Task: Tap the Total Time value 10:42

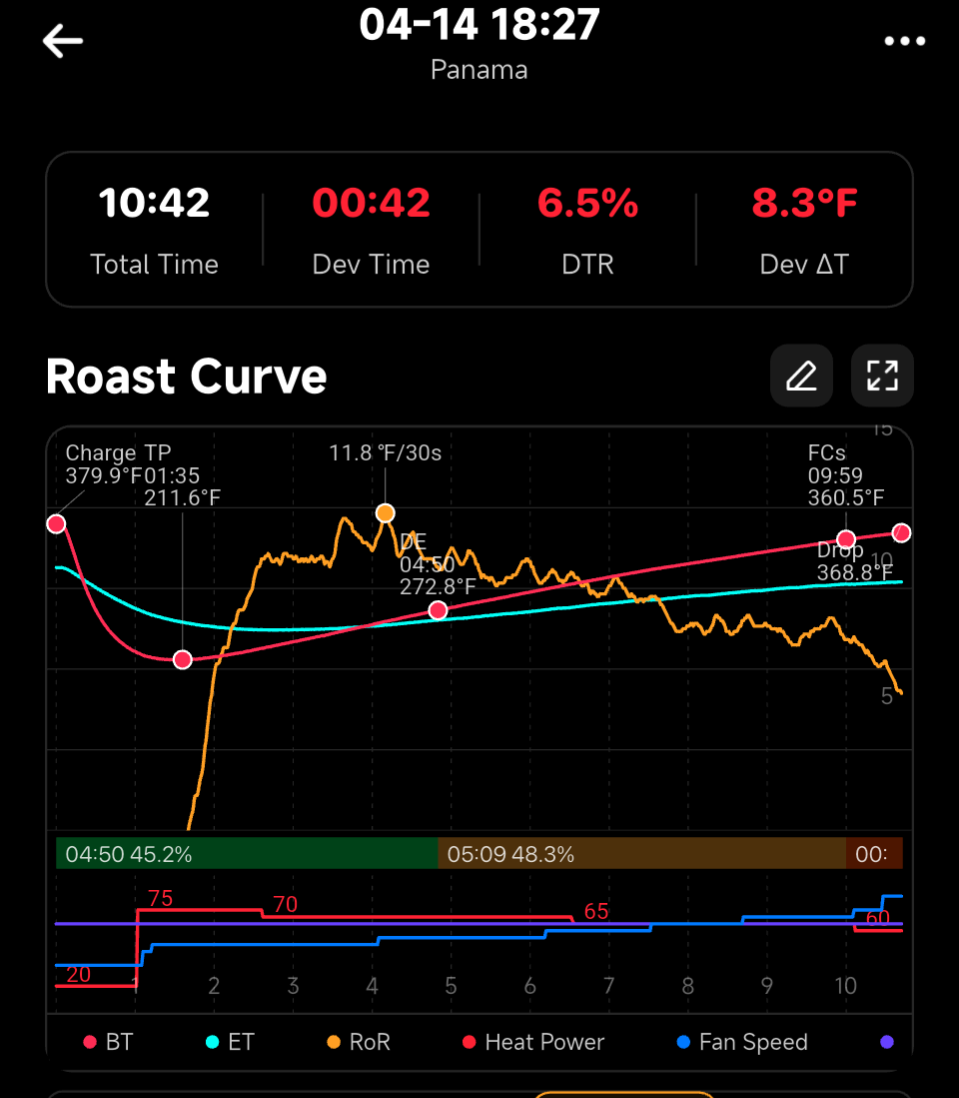Action: point(154,203)
